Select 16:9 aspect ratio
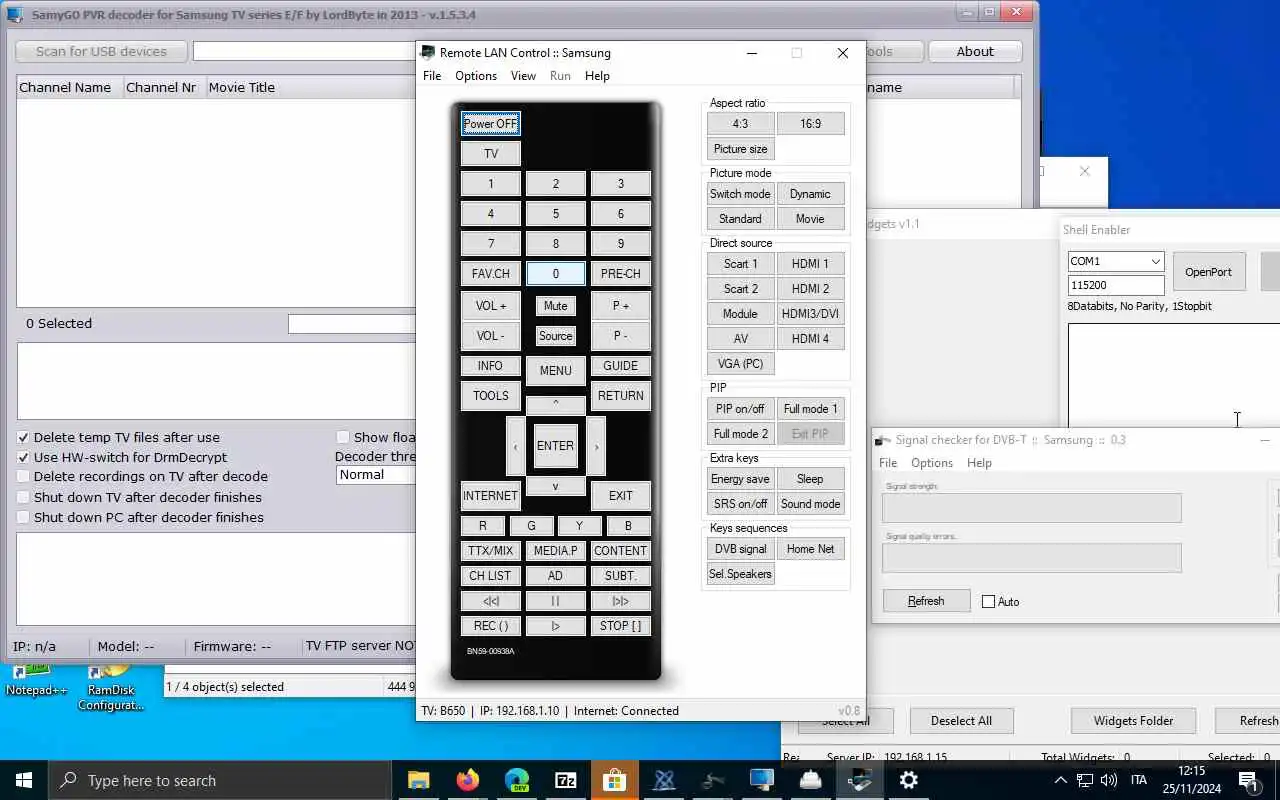The height and width of the screenshot is (800, 1280). click(x=810, y=124)
